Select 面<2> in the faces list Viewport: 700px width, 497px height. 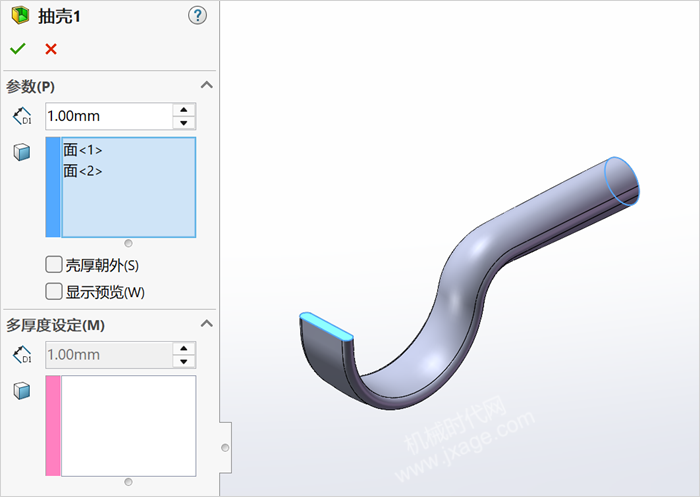(83, 171)
